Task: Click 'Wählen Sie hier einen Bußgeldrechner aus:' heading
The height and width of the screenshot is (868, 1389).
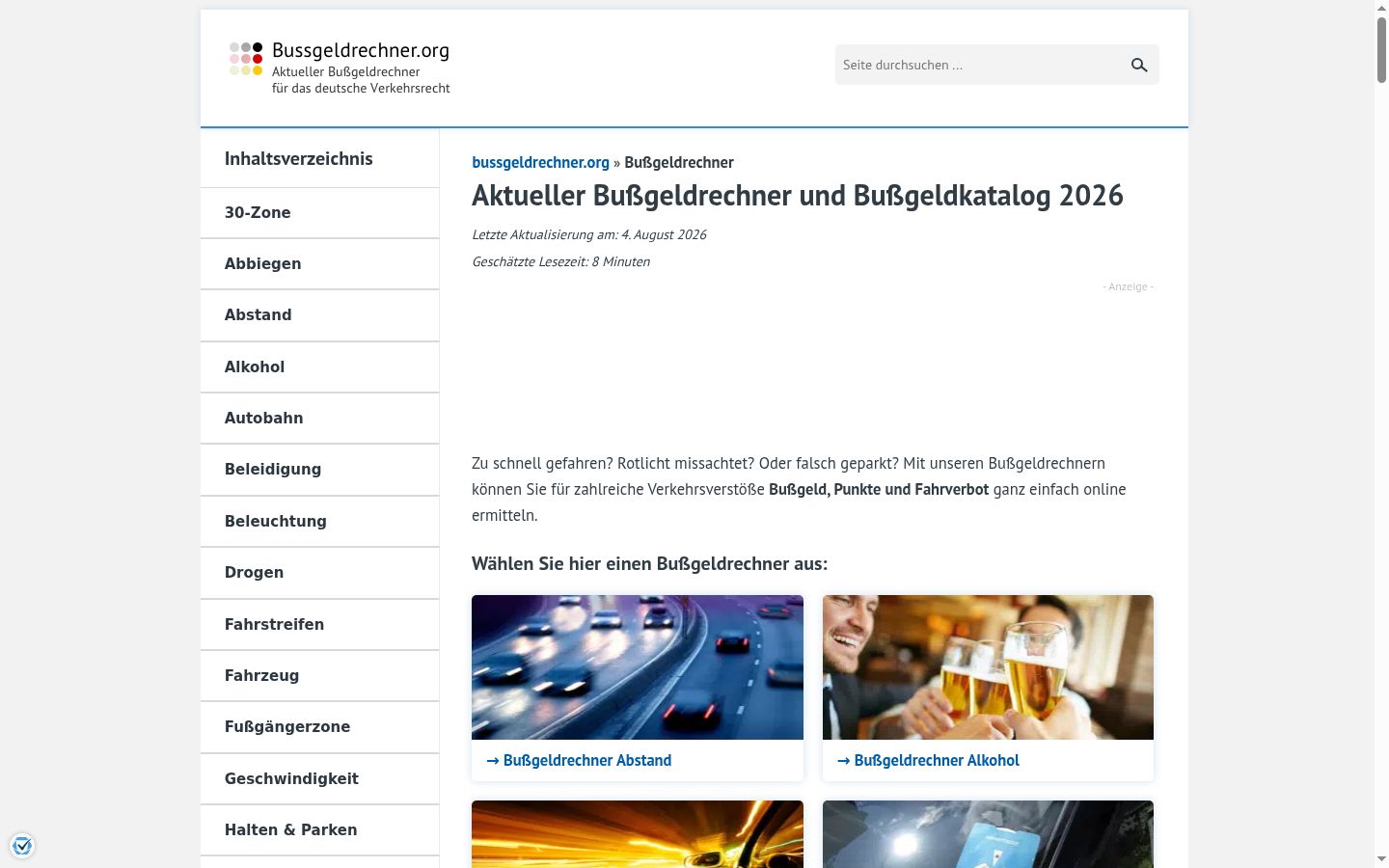Action: (x=649, y=563)
